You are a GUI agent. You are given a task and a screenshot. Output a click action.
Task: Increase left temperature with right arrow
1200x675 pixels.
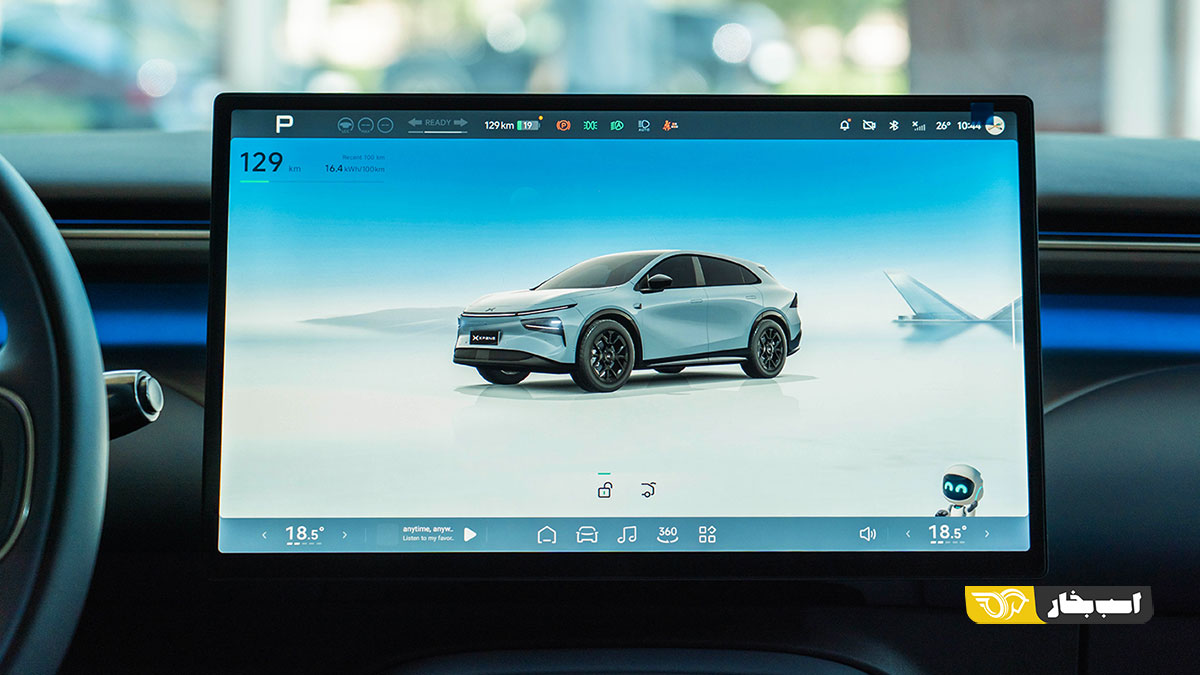(345, 535)
